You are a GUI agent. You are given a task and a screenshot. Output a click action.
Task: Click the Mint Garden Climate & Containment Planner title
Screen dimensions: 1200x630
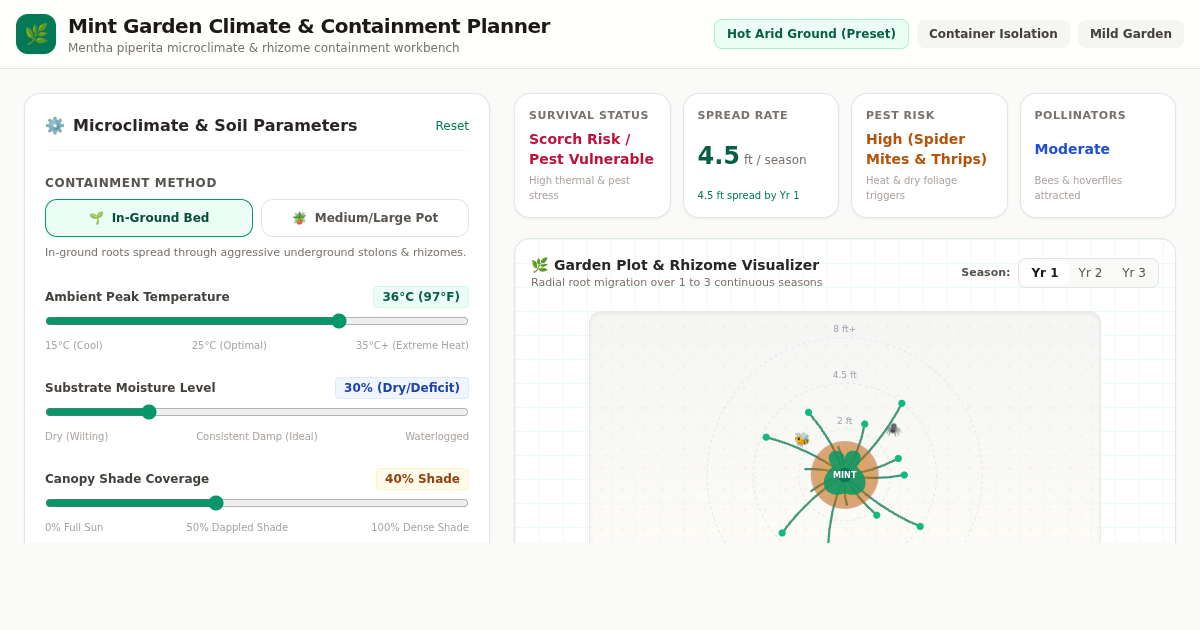pos(309,26)
